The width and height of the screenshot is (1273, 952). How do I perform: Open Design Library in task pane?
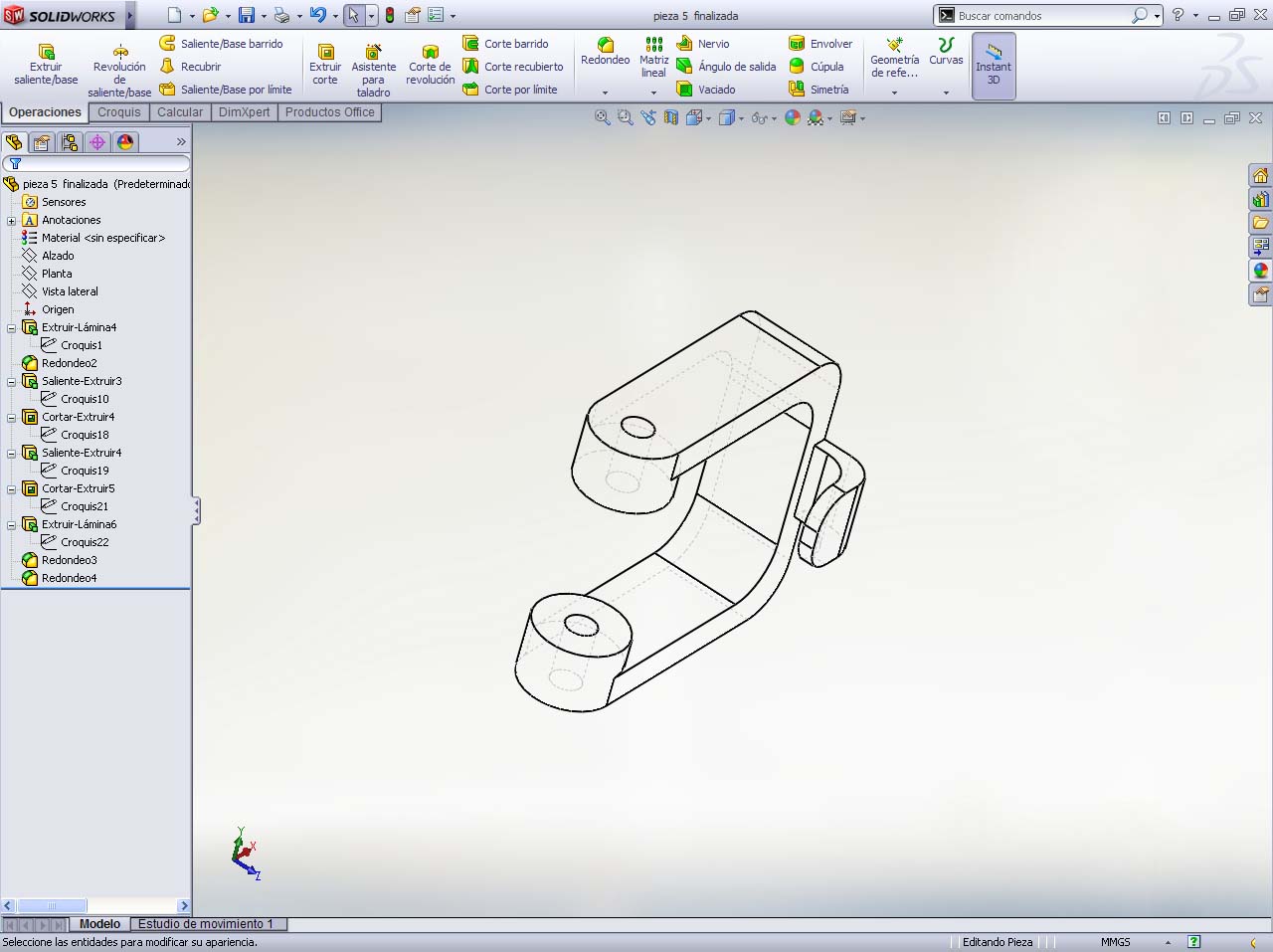[x=1260, y=199]
